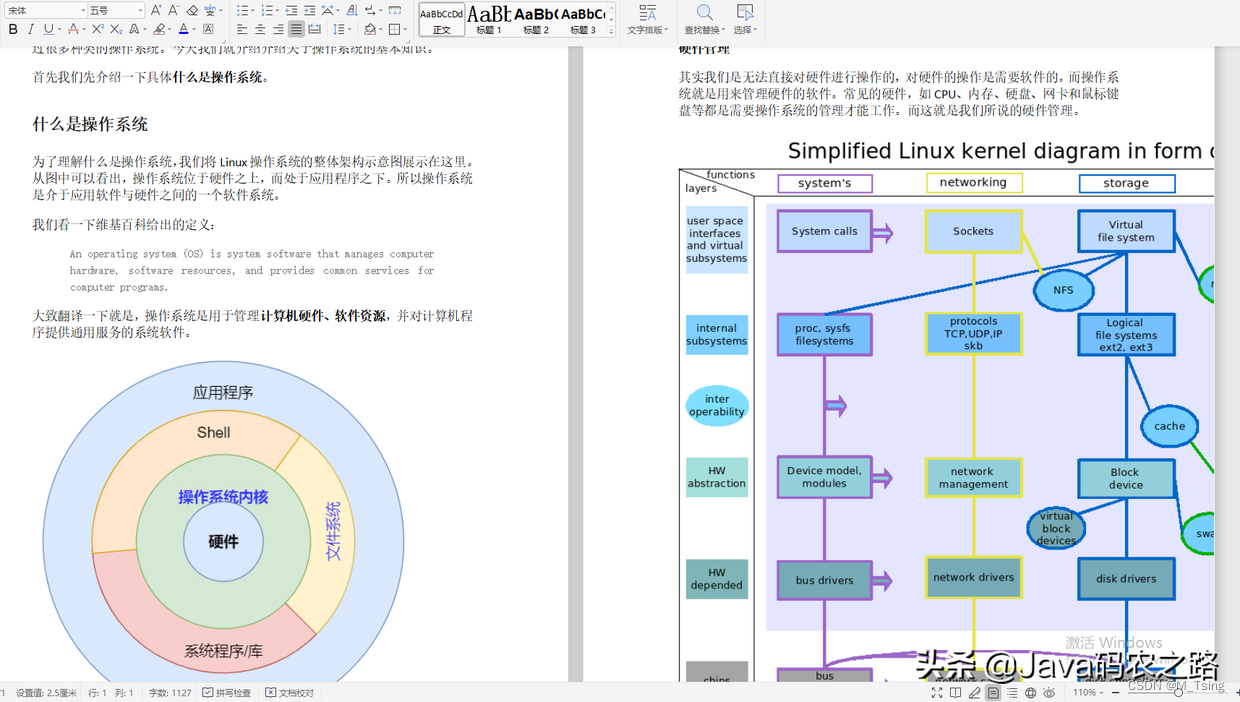
Task: Apply superscript formatting
Action: click(x=97, y=29)
